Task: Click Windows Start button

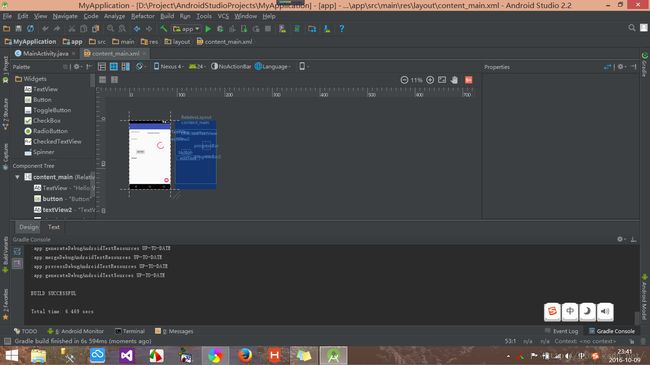Action: (x=12, y=355)
